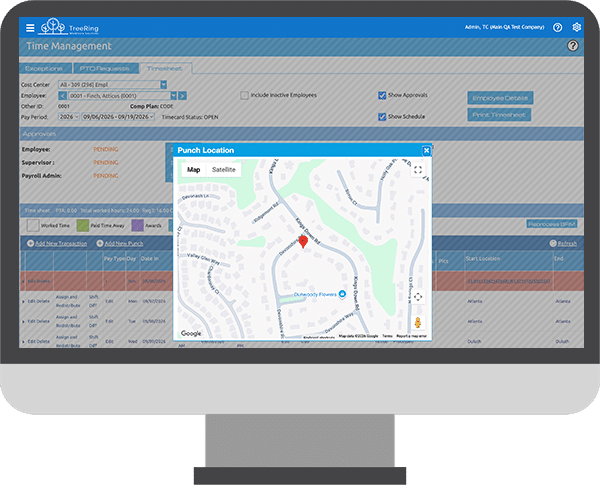Image resolution: width=600 pixels, height=485 pixels.
Task: Open Employee selection dropdown
Action: click(173, 96)
